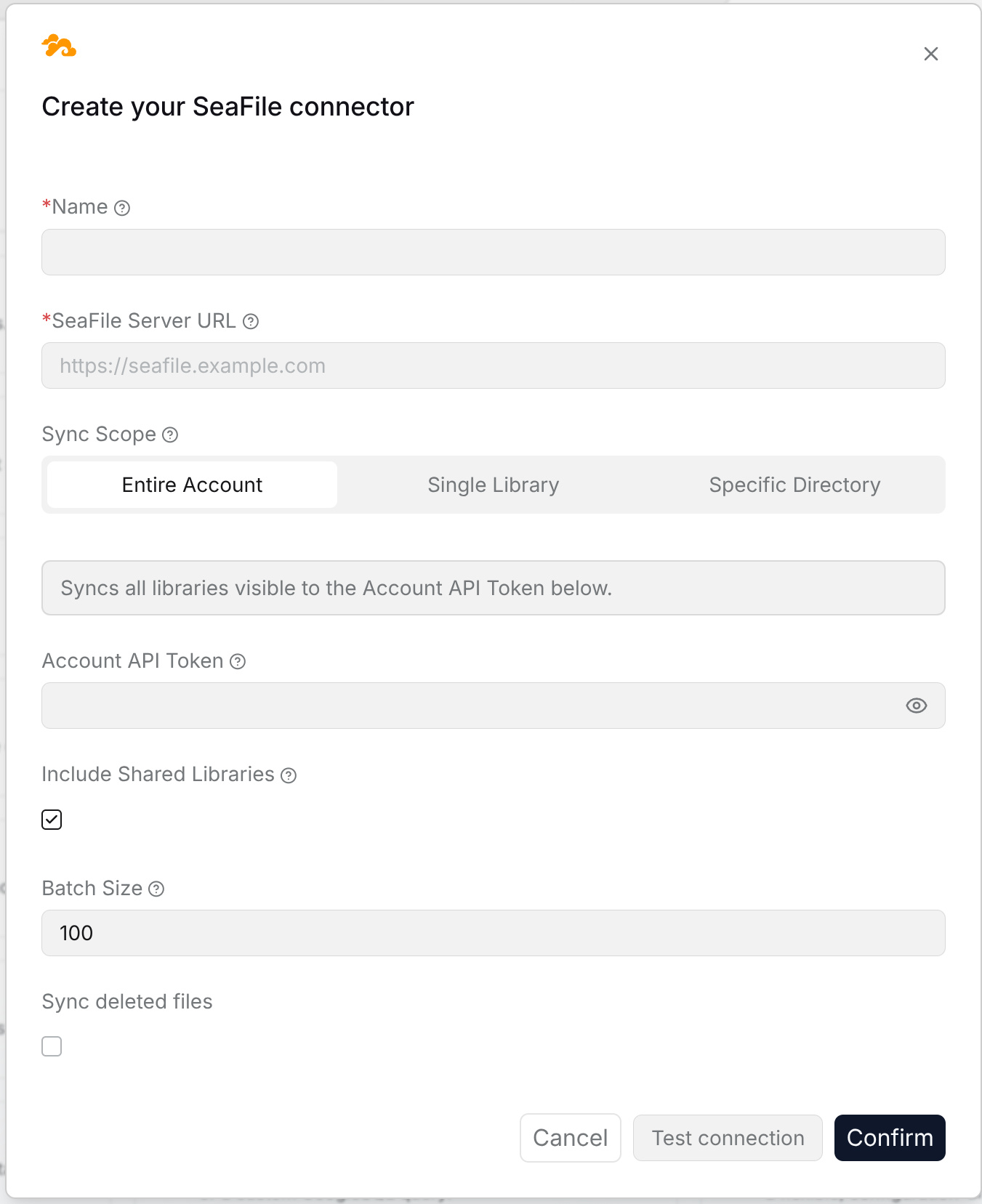Click the Test connection button

tap(728, 1138)
